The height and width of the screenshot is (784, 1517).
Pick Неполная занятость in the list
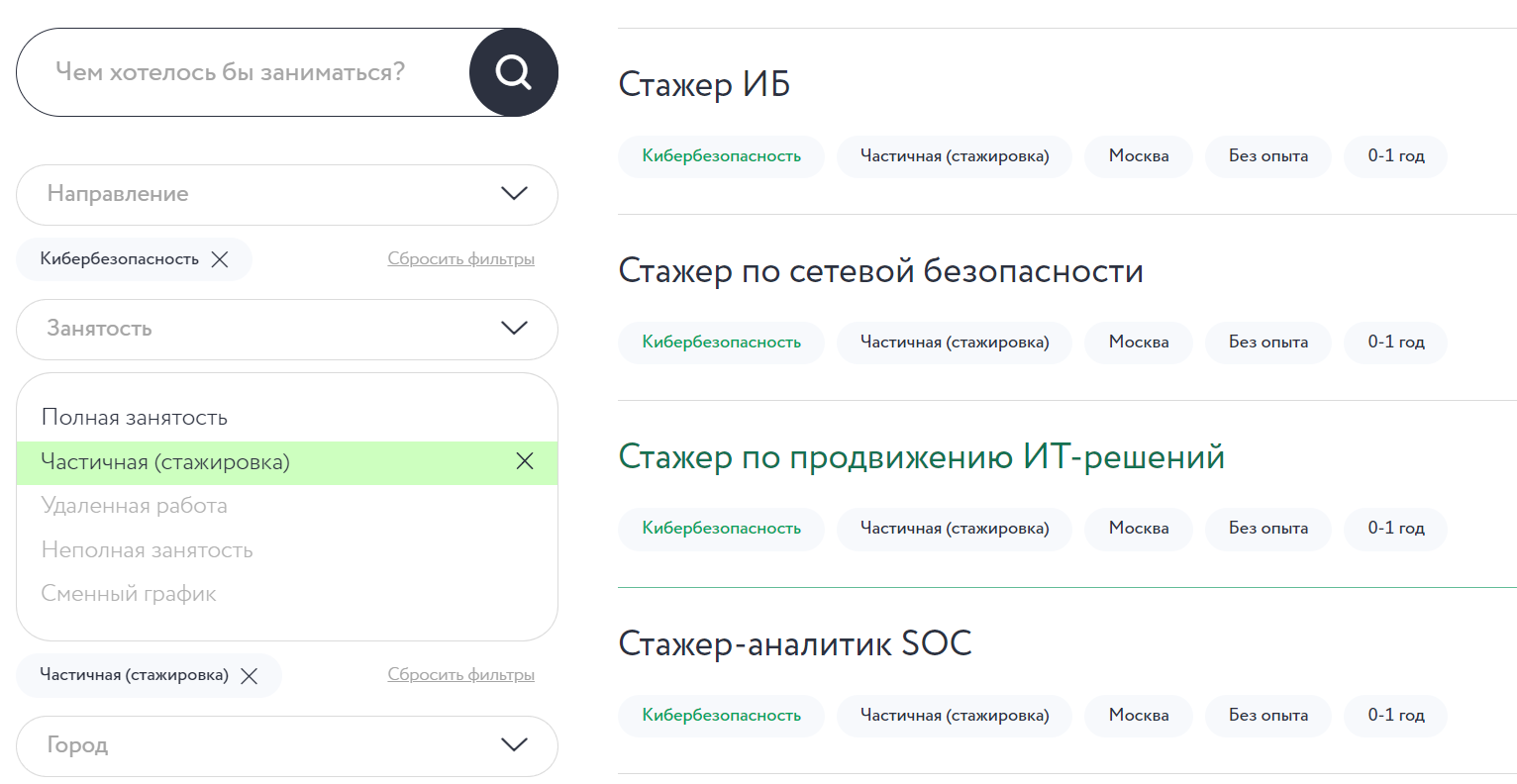148,550
